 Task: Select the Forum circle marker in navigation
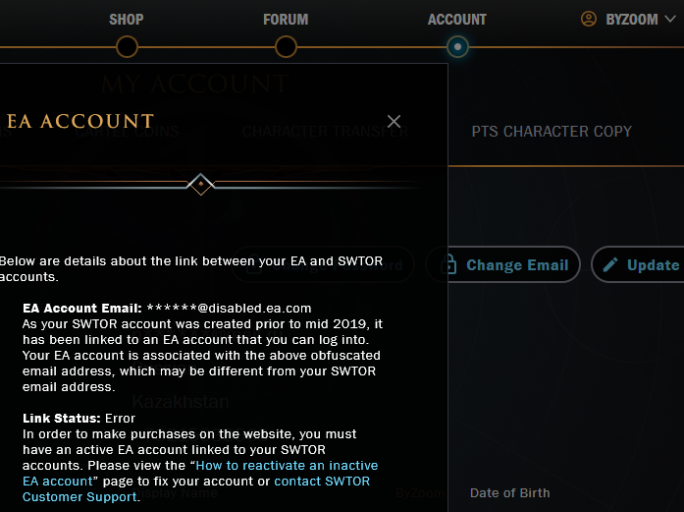286,46
